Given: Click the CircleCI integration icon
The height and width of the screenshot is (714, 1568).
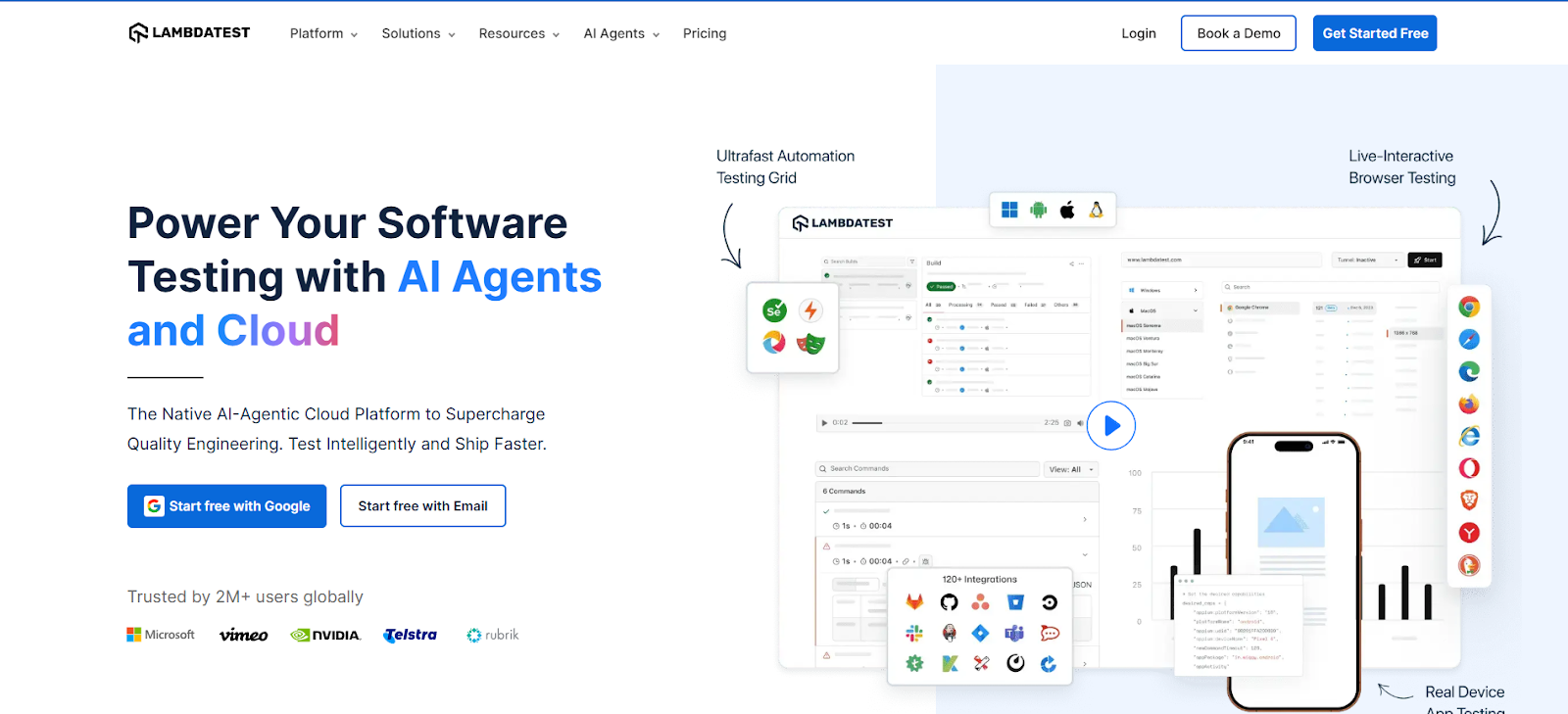Looking at the screenshot, I should (x=1050, y=602).
